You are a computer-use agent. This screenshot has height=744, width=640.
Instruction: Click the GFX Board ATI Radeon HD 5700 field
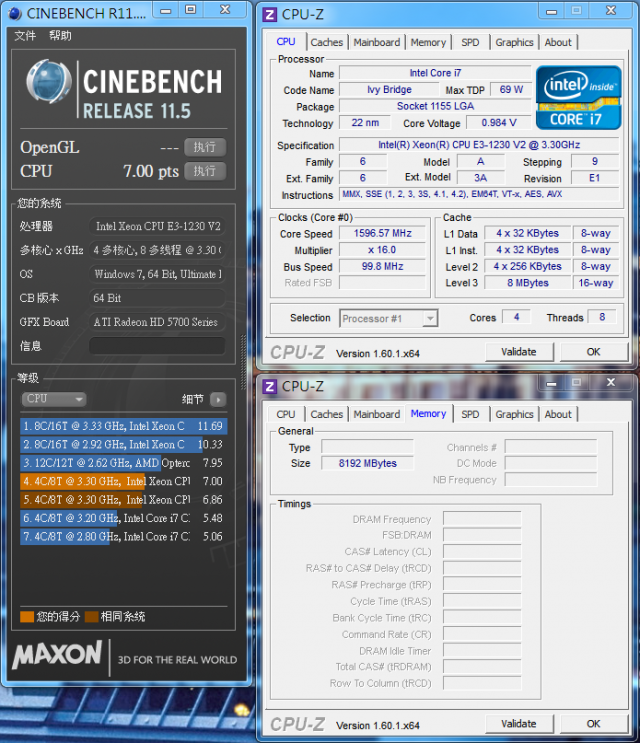[x=157, y=322]
